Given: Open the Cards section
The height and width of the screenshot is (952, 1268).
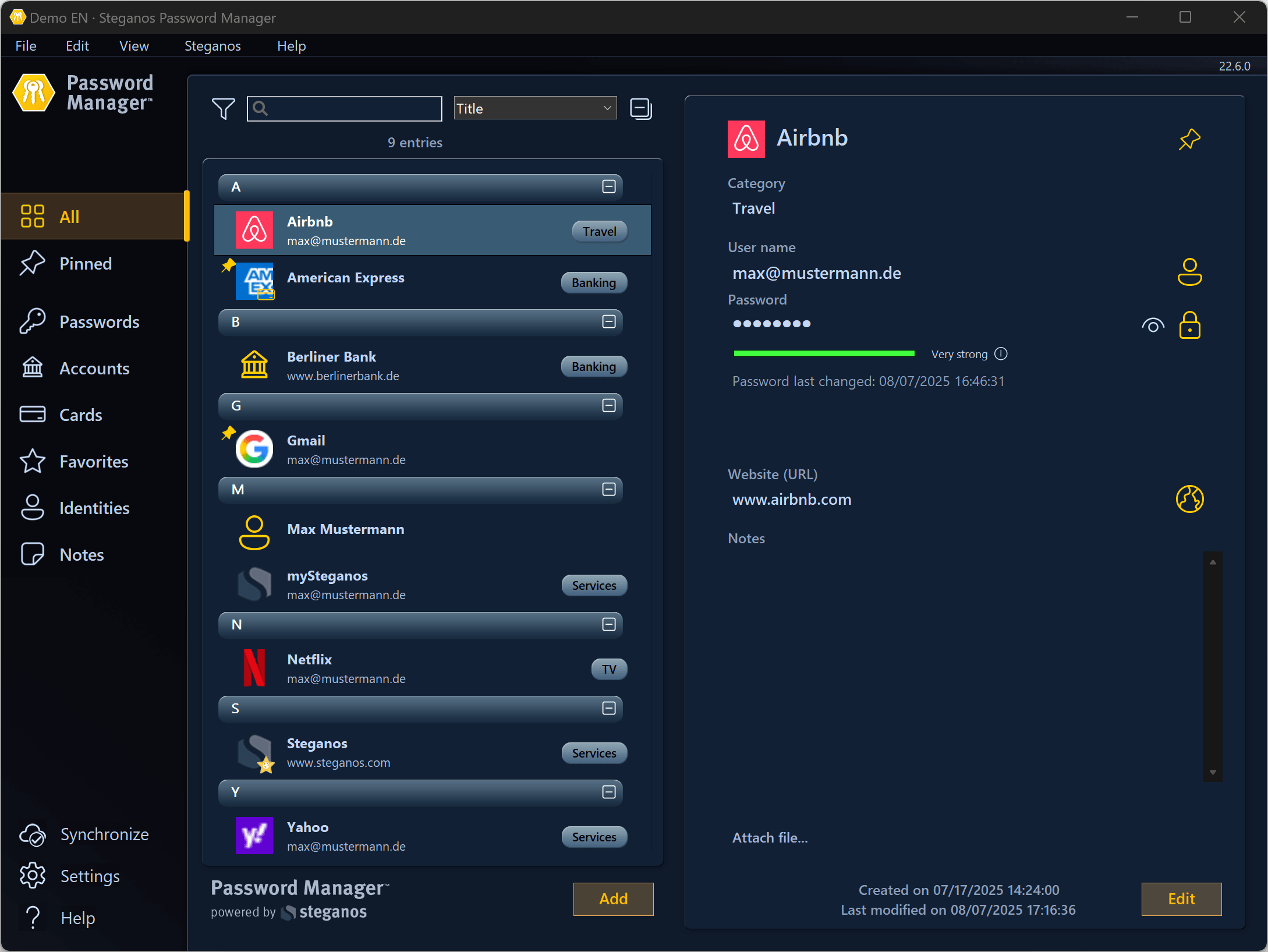Looking at the screenshot, I should pyautogui.click(x=33, y=414).
